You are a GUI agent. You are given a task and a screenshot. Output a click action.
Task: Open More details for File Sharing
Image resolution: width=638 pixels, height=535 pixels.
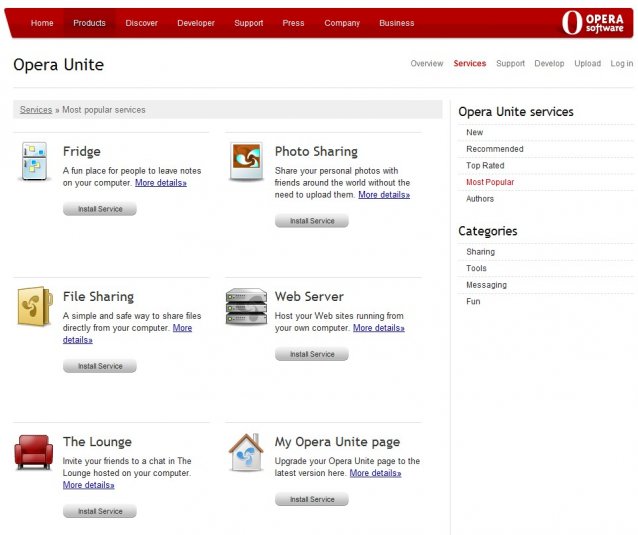(182, 328)
